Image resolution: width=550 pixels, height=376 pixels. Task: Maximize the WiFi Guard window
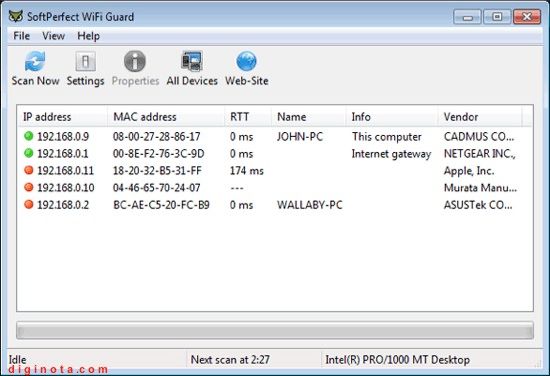497,17
